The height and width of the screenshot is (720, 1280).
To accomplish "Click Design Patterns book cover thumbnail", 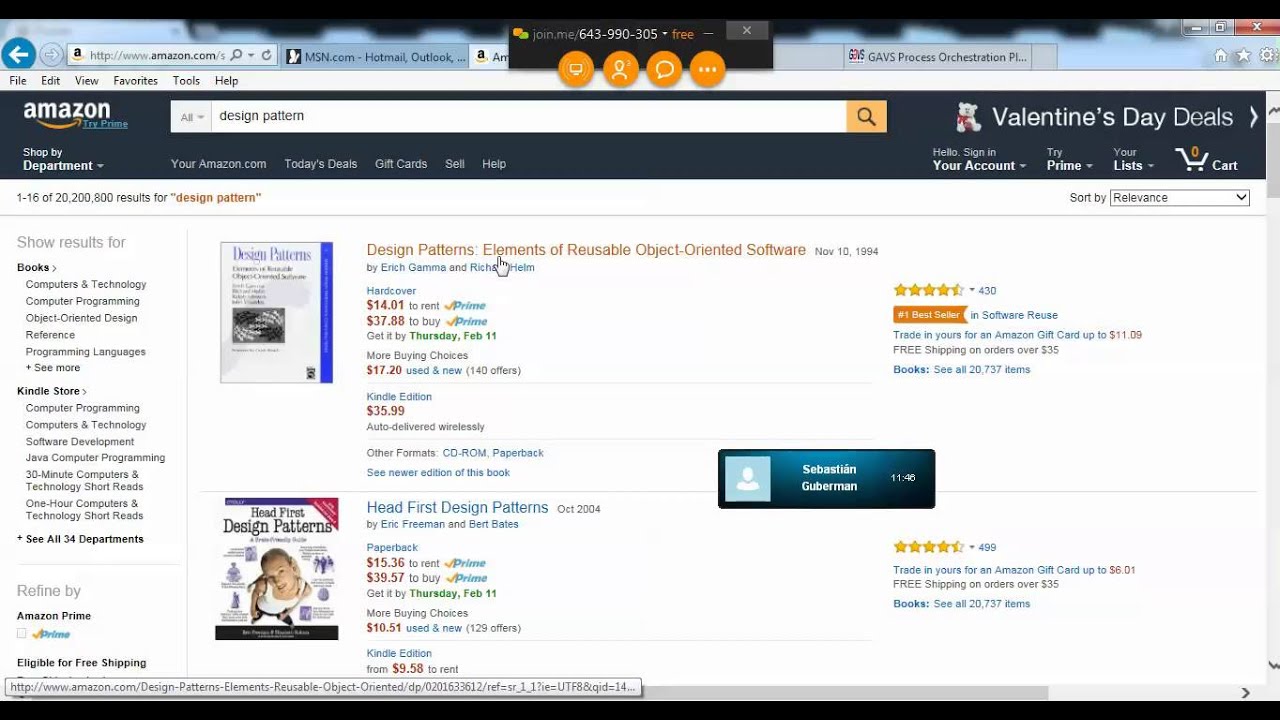I will point(277,312).
